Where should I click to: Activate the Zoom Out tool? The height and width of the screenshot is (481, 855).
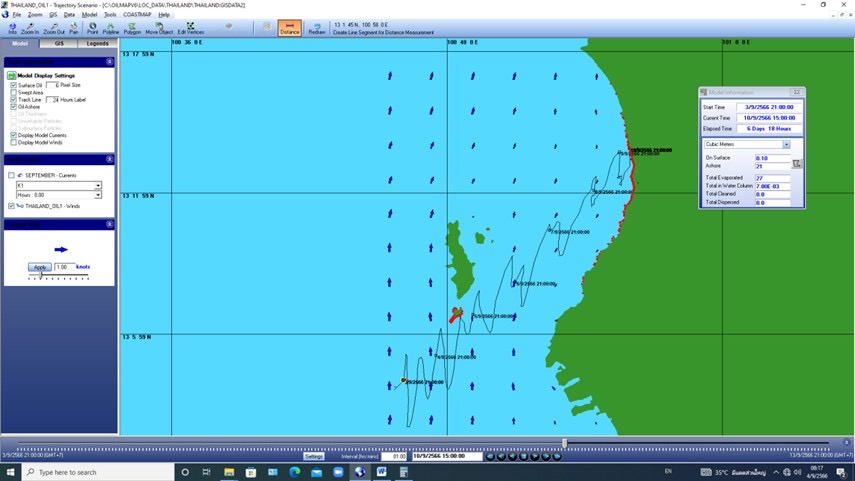[54, 27]
